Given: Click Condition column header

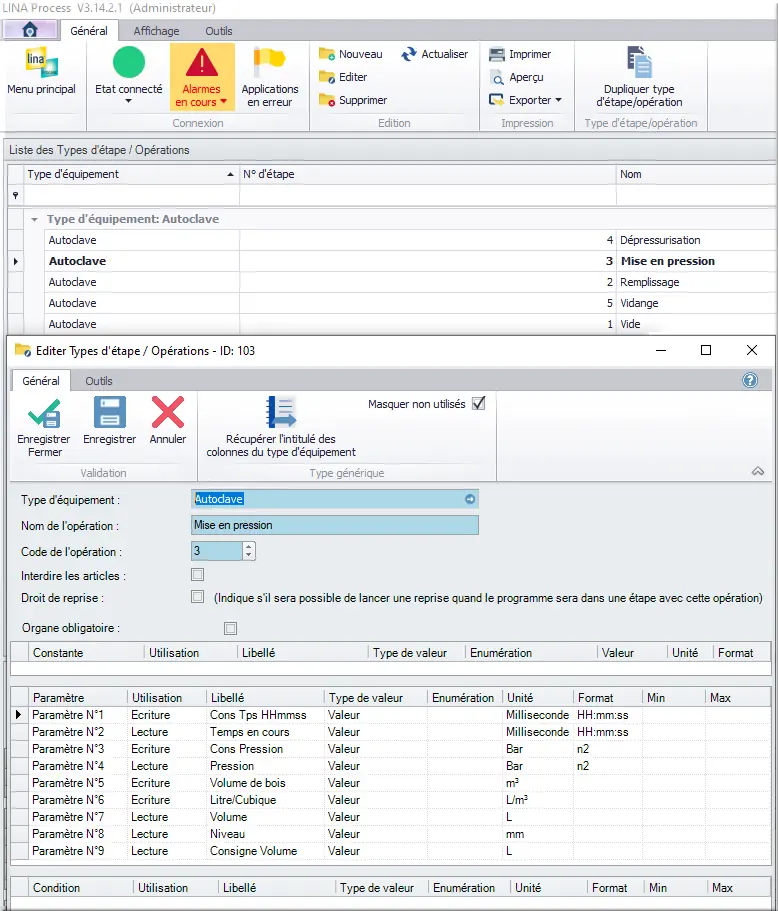Looking at the screenshot, I should 80,888.
